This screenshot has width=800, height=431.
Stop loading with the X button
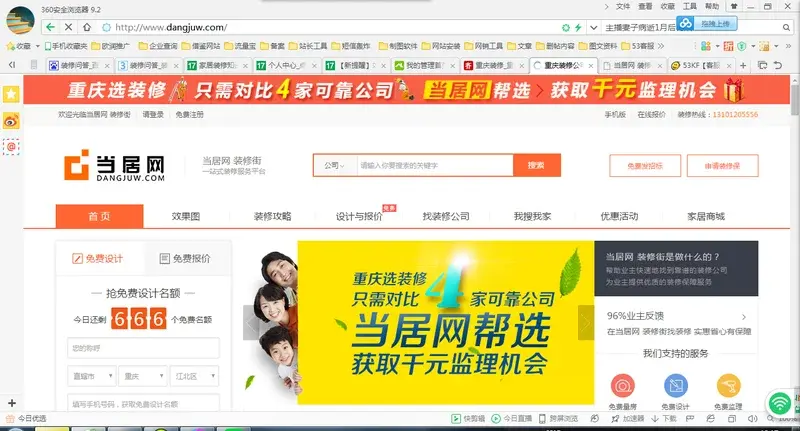point(68,27)
